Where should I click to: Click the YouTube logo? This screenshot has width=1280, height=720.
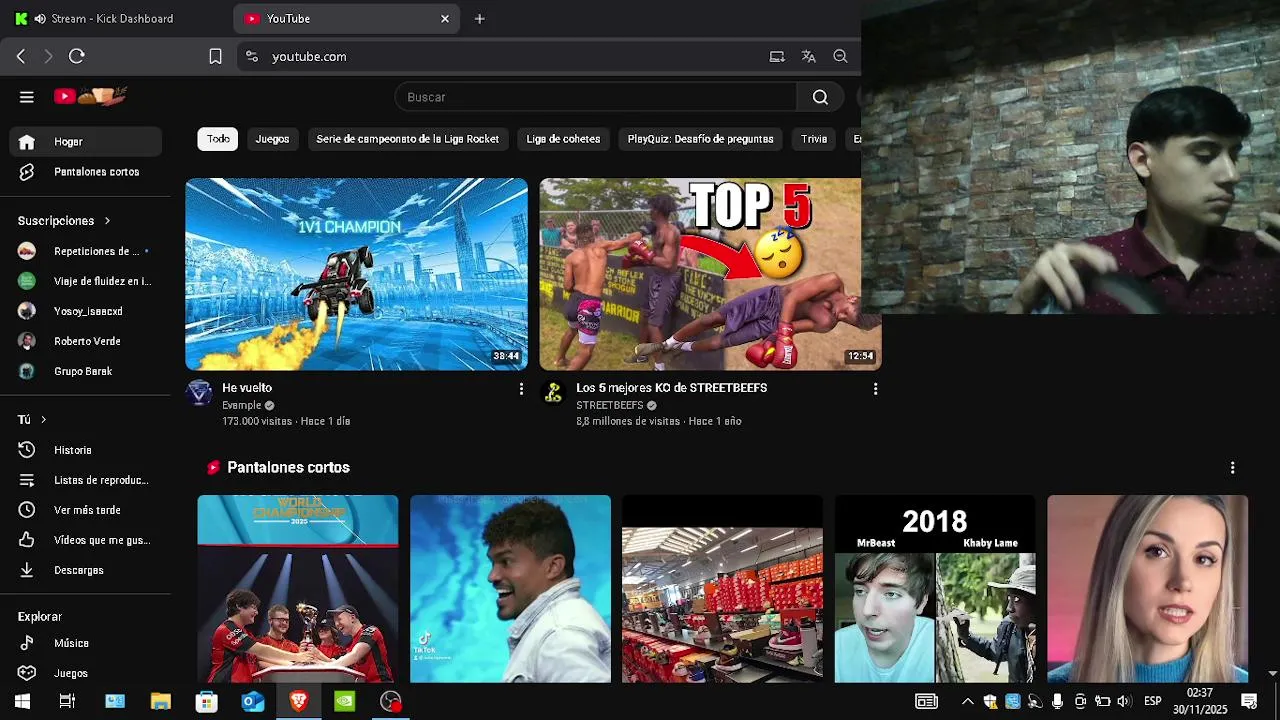click(90, 96)
